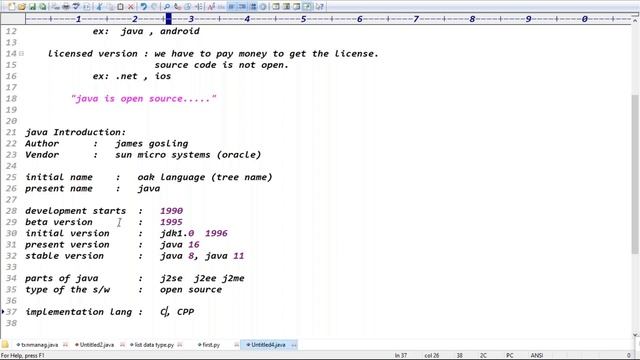The image size is (640, 360).
Task: Click the Open file folder icon
Action: 21,7
